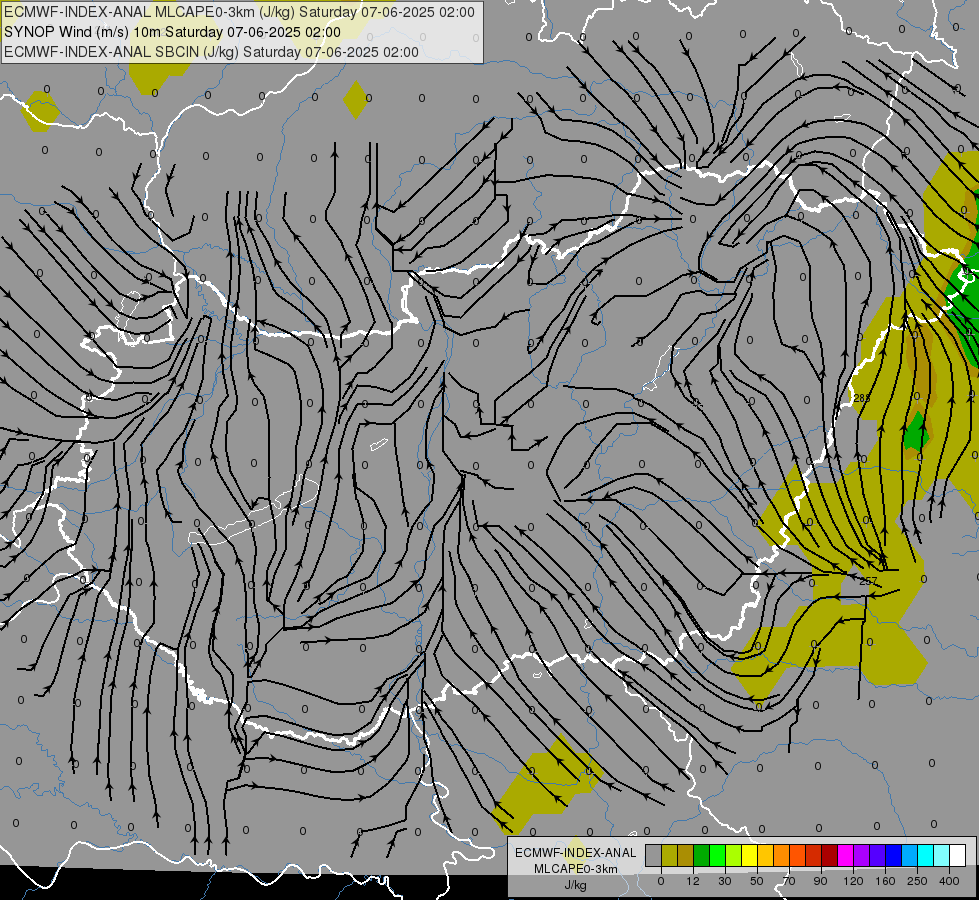
Task: Click the bright cyan legend swatch
Action: [926, 855]
